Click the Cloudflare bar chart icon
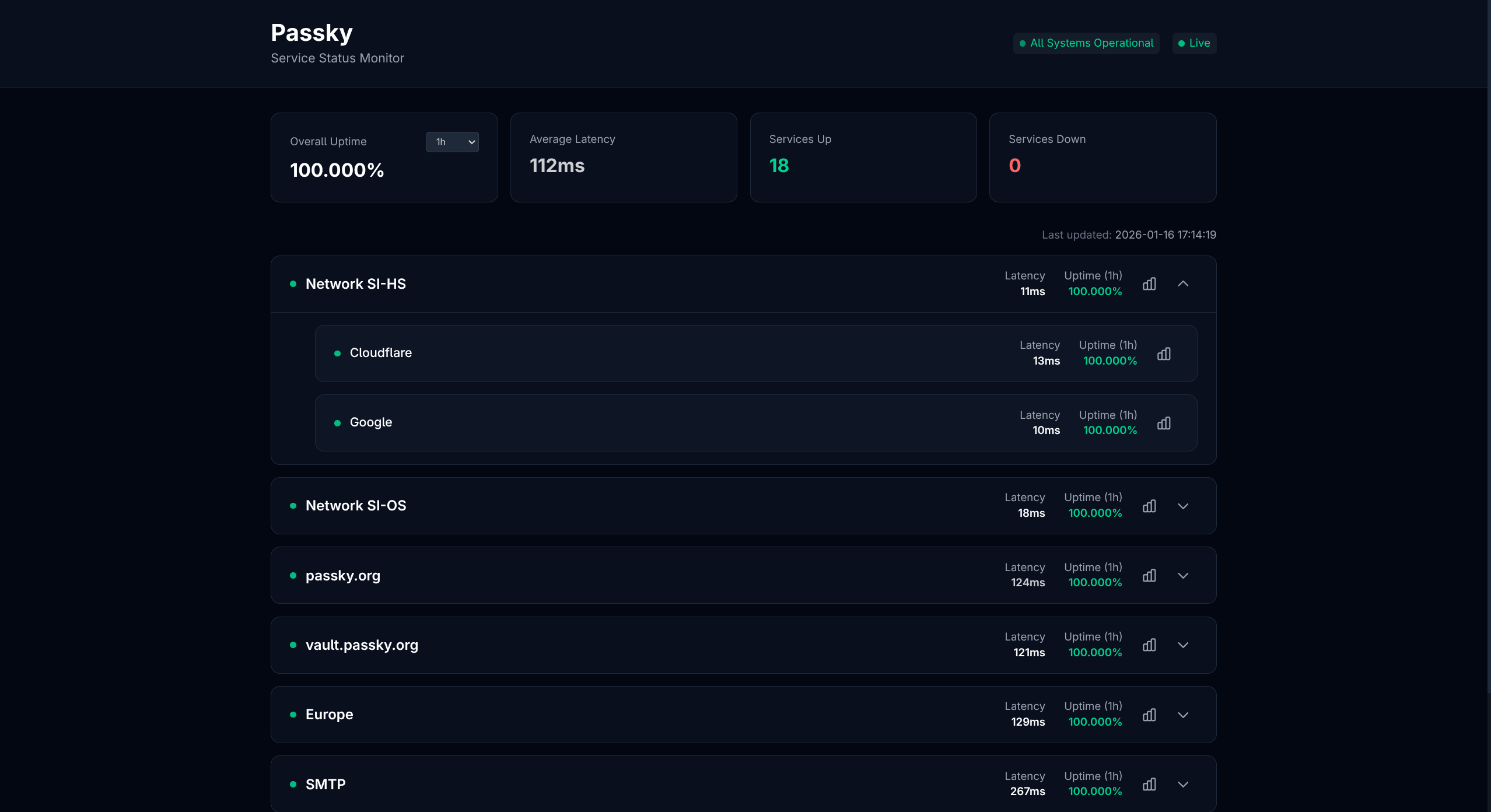1491x812 pixels. pyautogui.click(x=1164, y=354)
